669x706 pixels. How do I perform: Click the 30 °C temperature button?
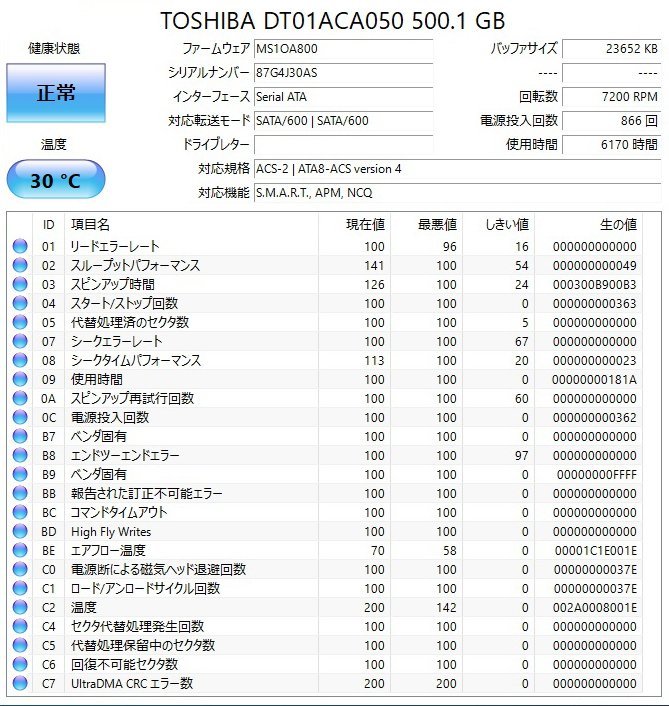tap(56, 180)
